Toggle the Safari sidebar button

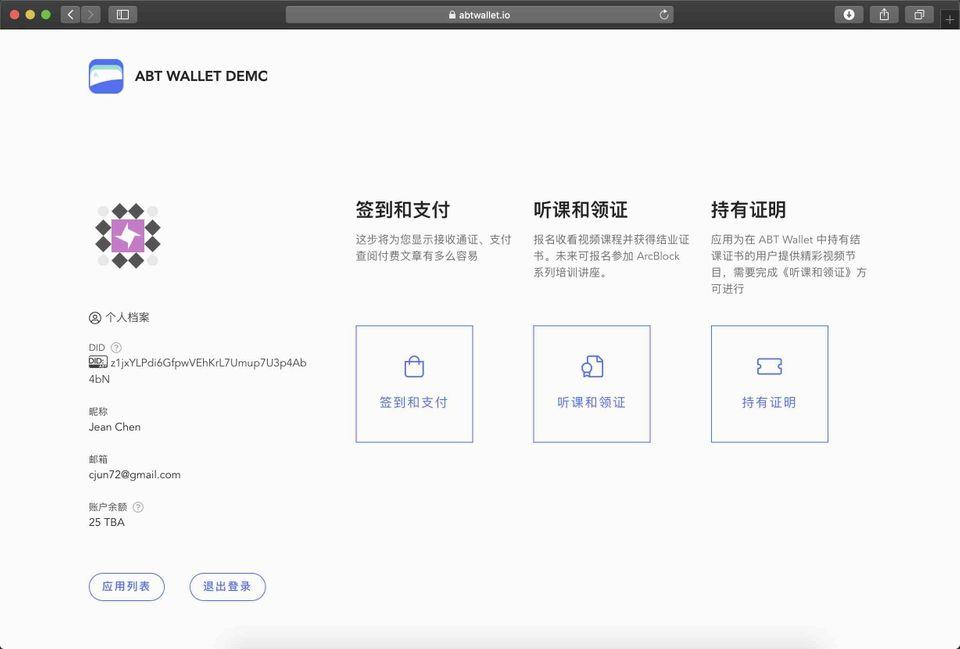[x=122, y=15]
